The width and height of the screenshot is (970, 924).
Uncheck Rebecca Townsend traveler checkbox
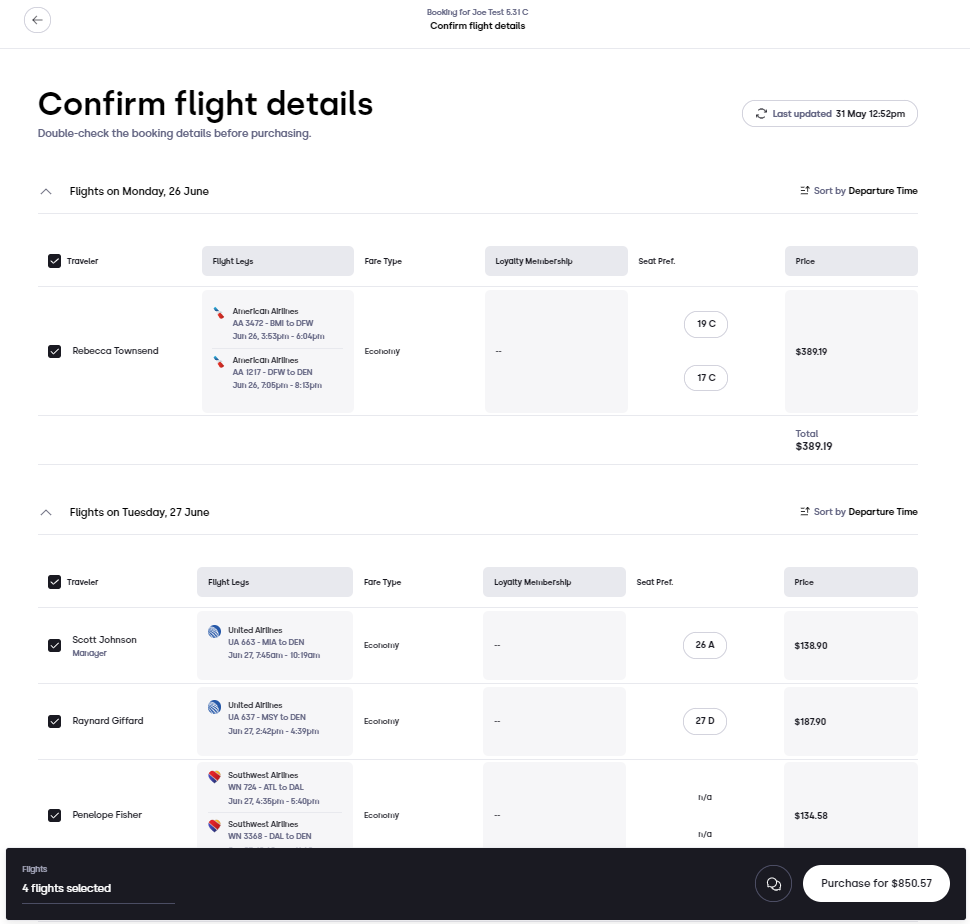(54, 351)
